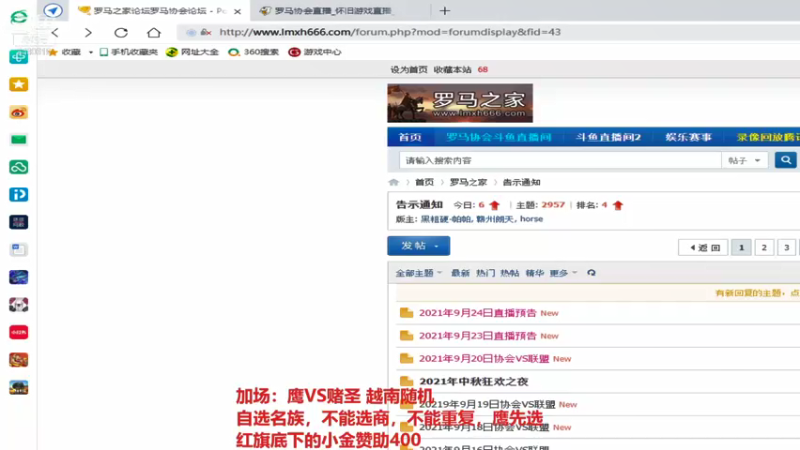The width and height of the screenshot is (800, 450).
Task: Click the forum search input box
Action: [560, 160]
